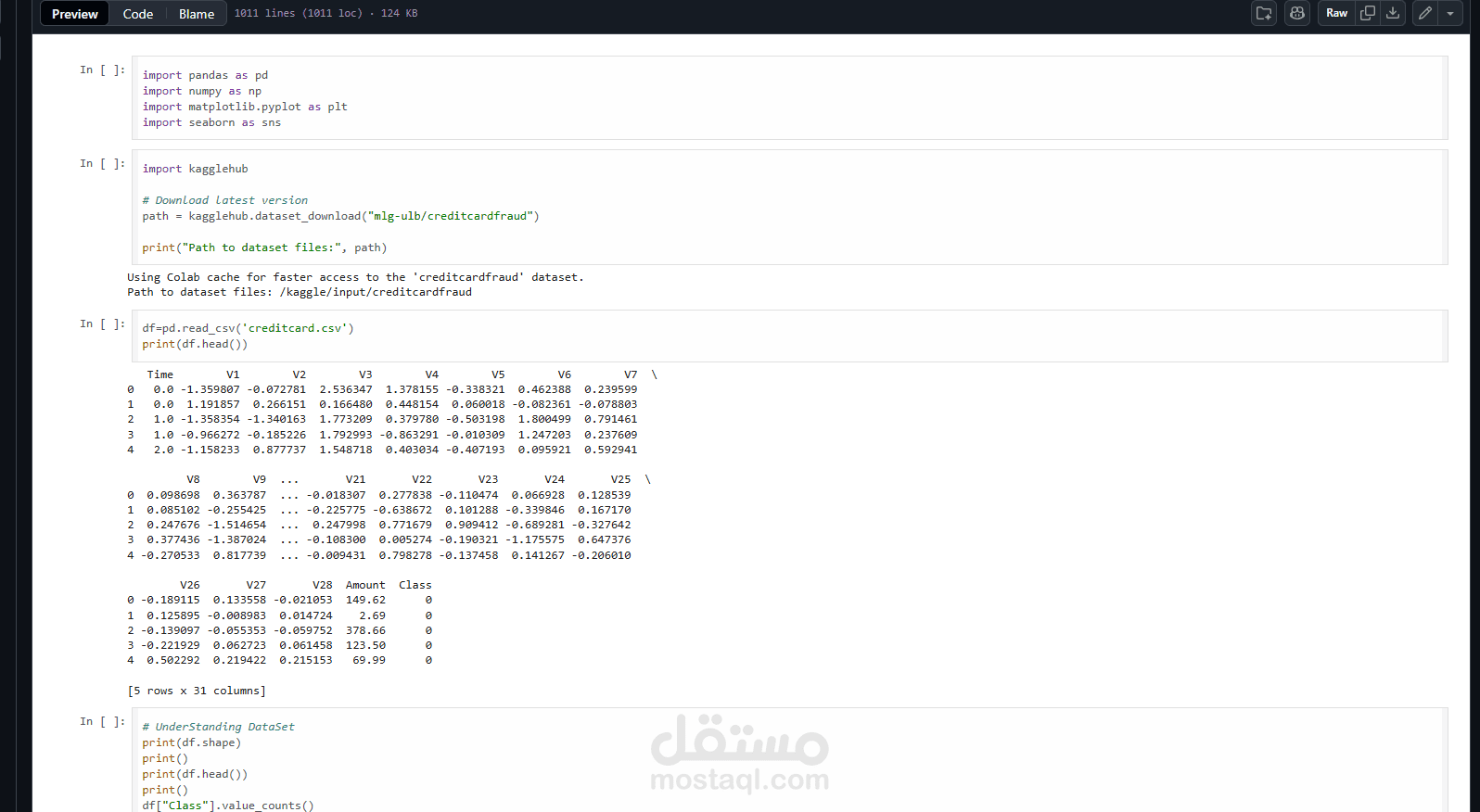Screen dimensions: 1480x812
Task: Click the 'Time' column header in output
Action: coord(159,374)
